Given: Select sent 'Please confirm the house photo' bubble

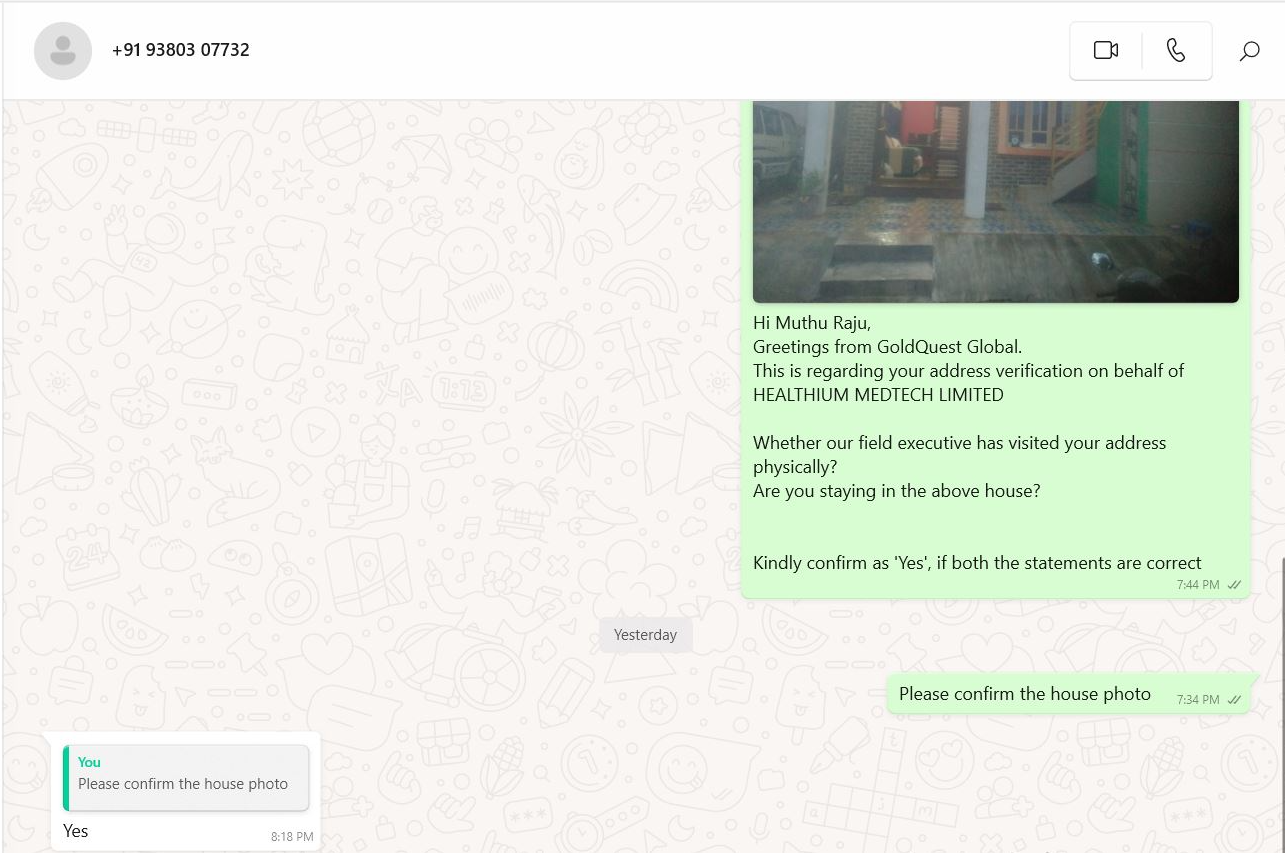Looking at the screenshot, I should tap(1024, 694).
